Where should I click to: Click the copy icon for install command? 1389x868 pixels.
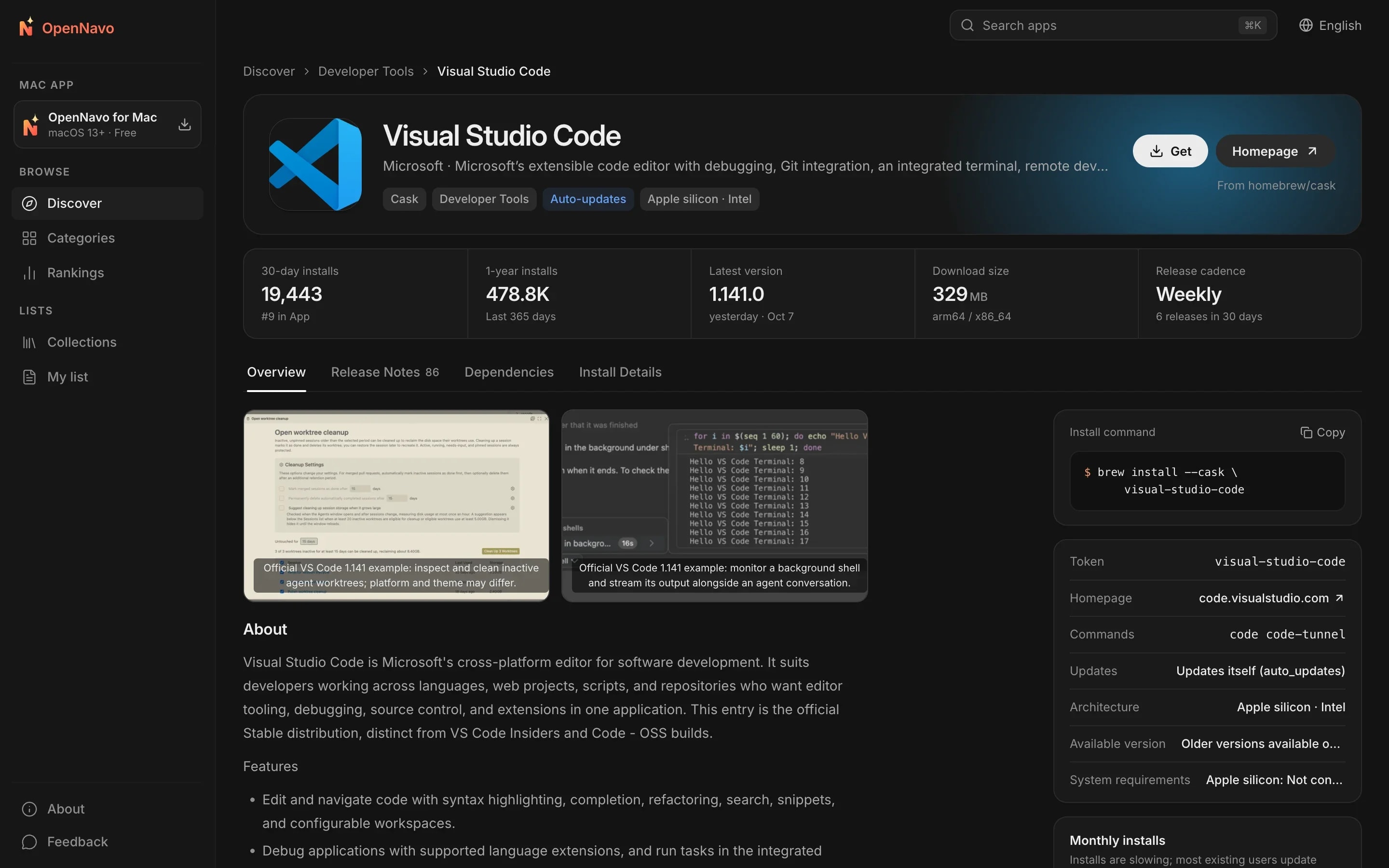(1306, 432)
